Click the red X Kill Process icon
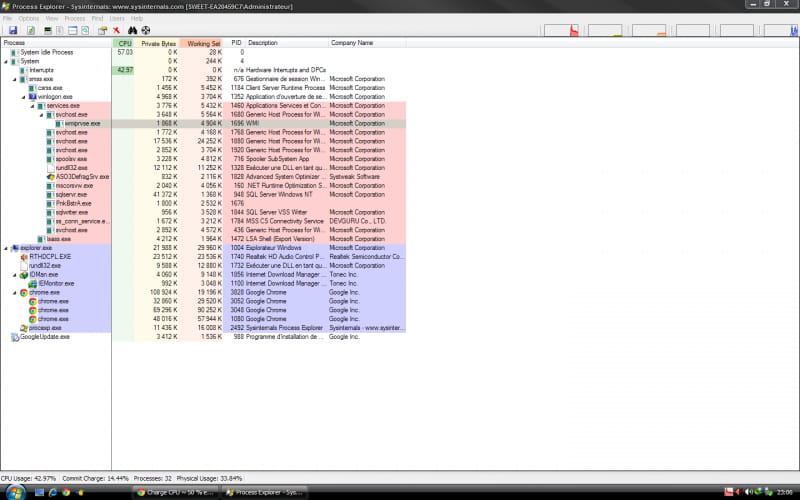Screen dimensions: 800x500 tap(117, 30)
